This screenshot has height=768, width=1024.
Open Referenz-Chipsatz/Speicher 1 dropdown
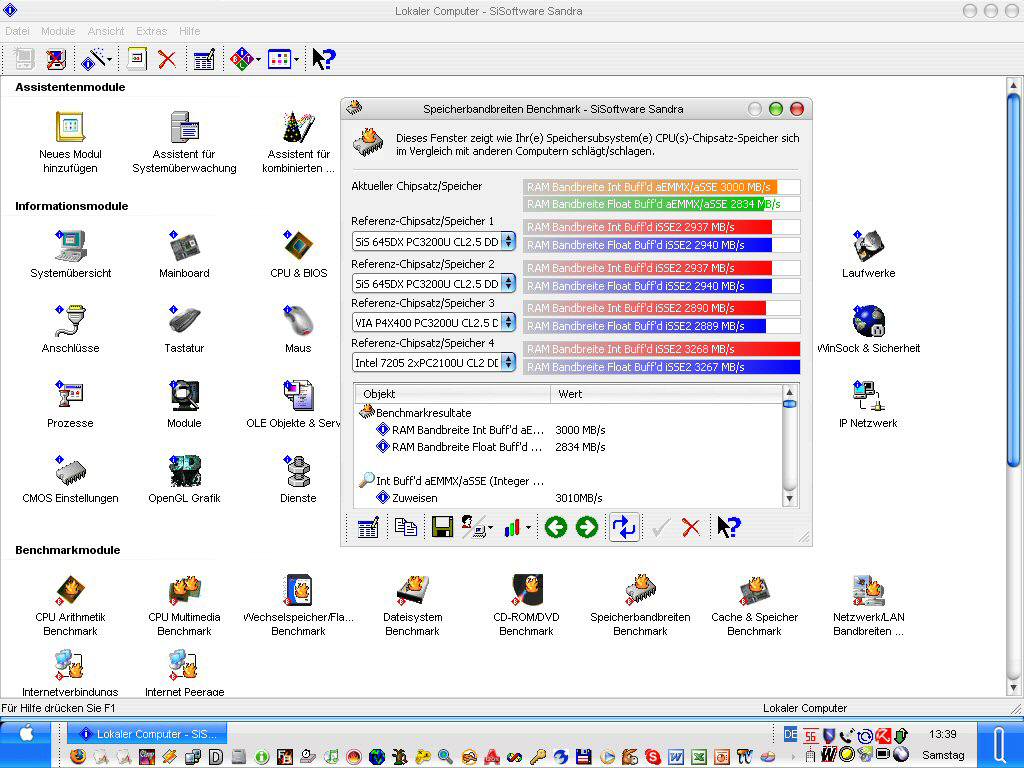(x=434, y=242)
